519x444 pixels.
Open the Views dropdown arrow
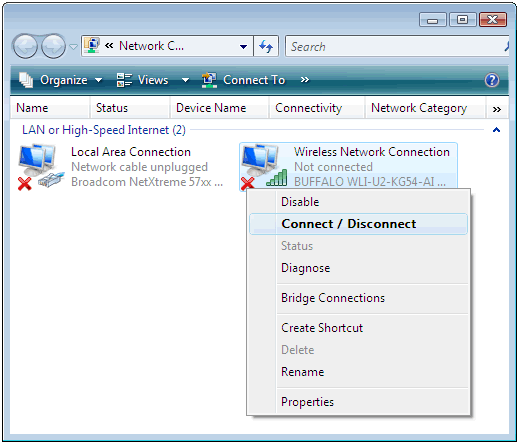pyautogui.click(x=185, y=80)
